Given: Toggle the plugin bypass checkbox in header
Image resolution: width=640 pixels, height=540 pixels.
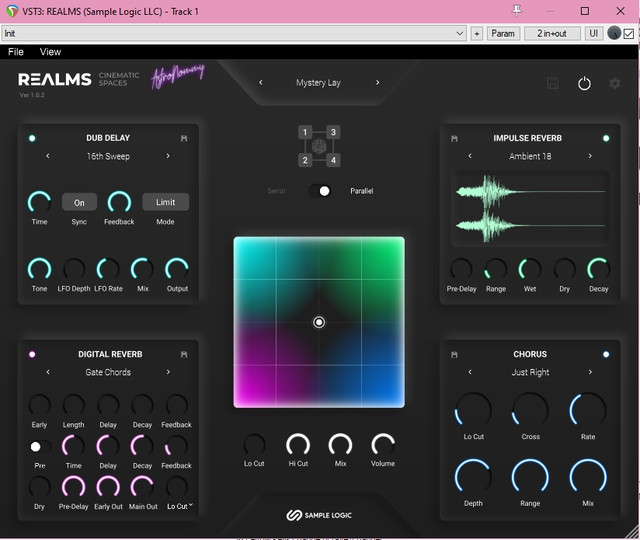Looking at the screenshot, I should click(x=629, y=33).
